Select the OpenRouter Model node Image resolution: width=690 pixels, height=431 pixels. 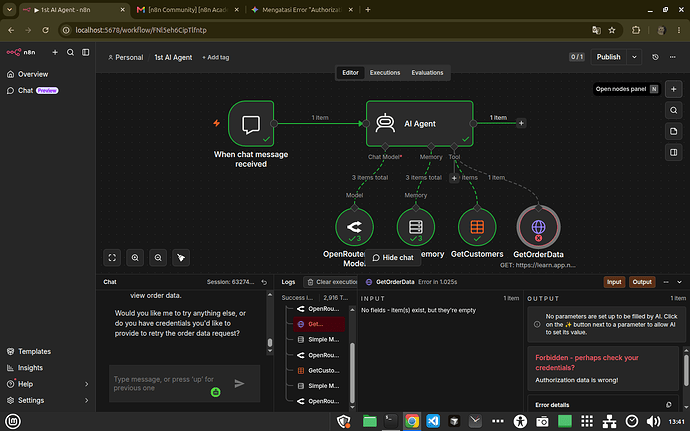354,227
